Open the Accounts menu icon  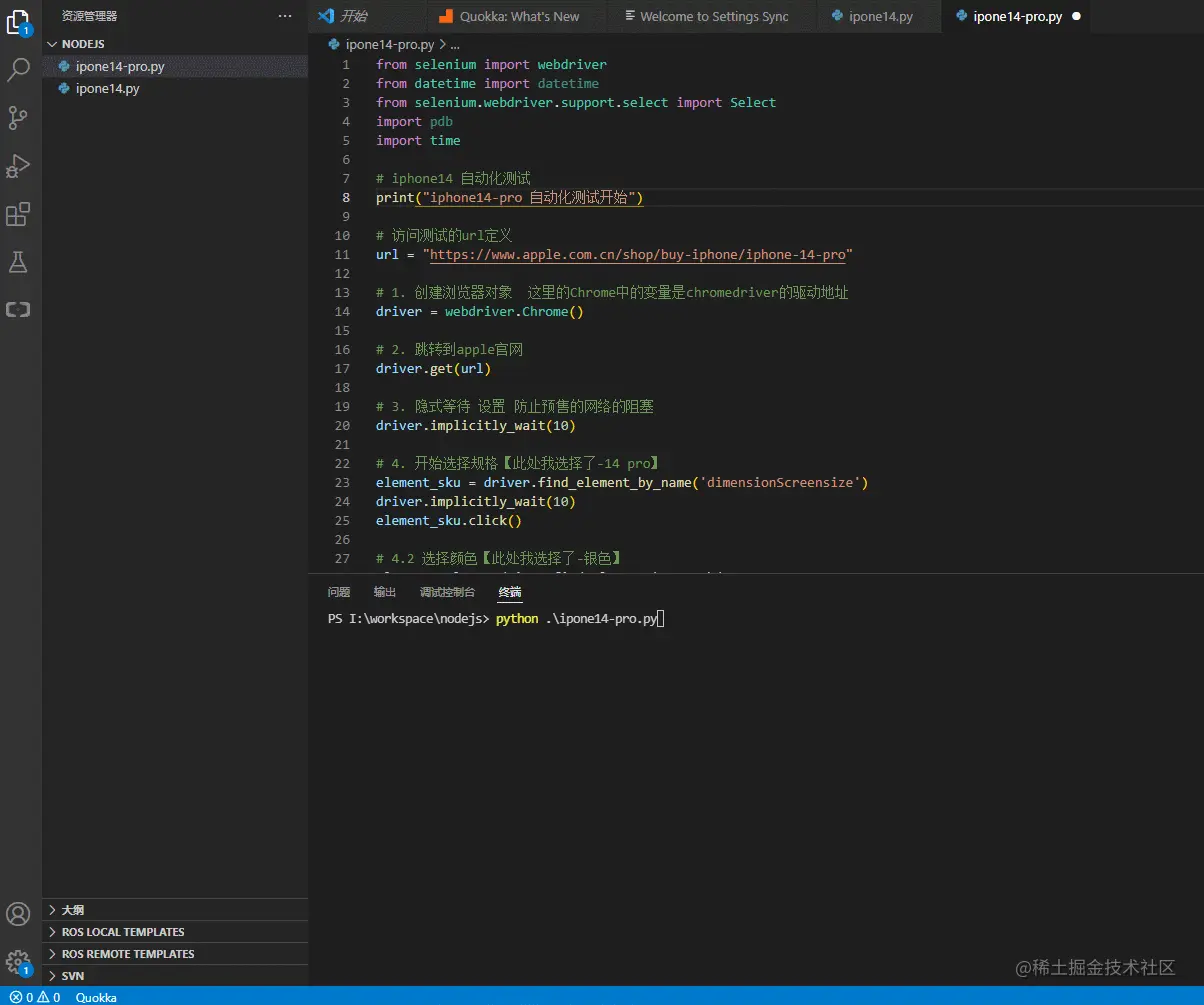[x=19, y=913]
